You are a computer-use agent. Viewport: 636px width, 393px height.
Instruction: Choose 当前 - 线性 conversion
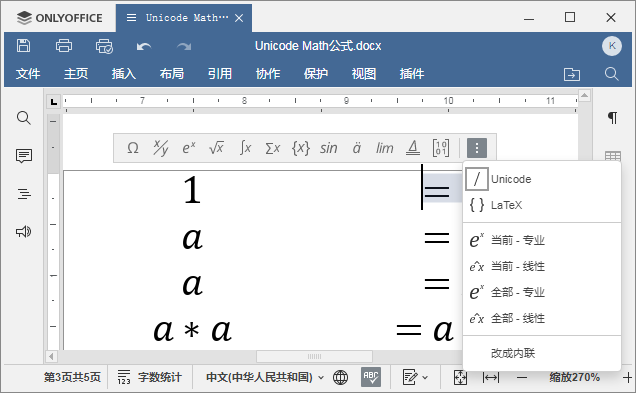pos(542,266)
